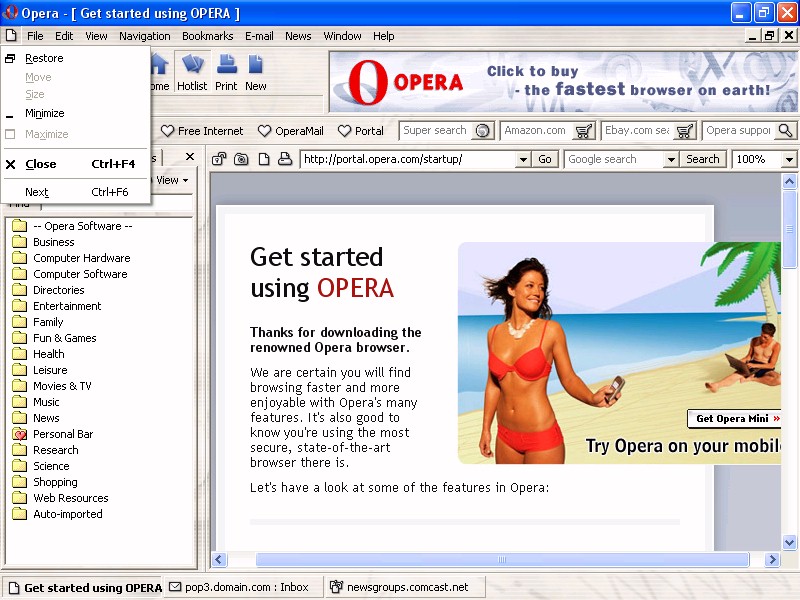Click the Go button

coord(545,159)
